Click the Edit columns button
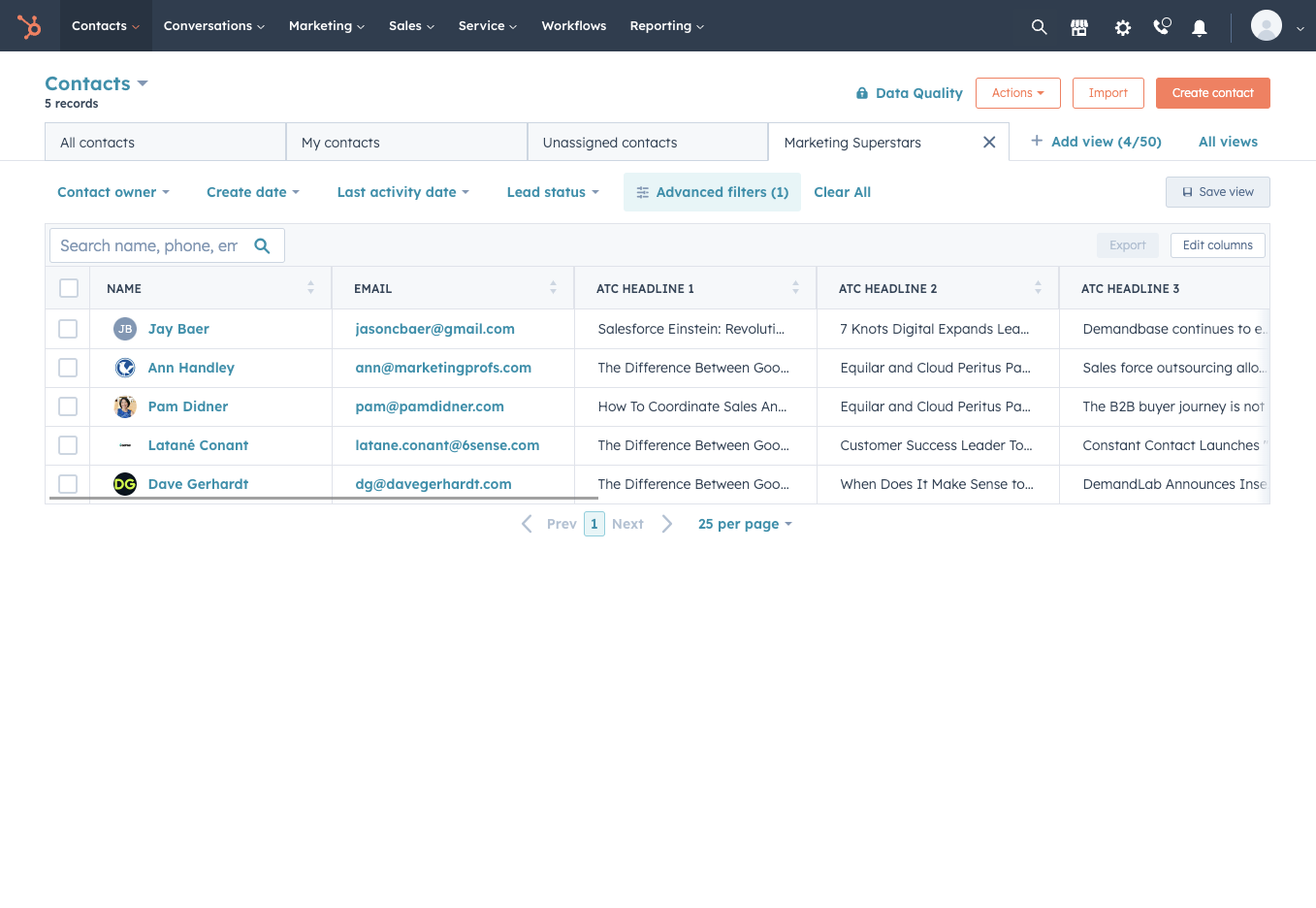This screenshot has height=908, width=1316. point(1218,245)
